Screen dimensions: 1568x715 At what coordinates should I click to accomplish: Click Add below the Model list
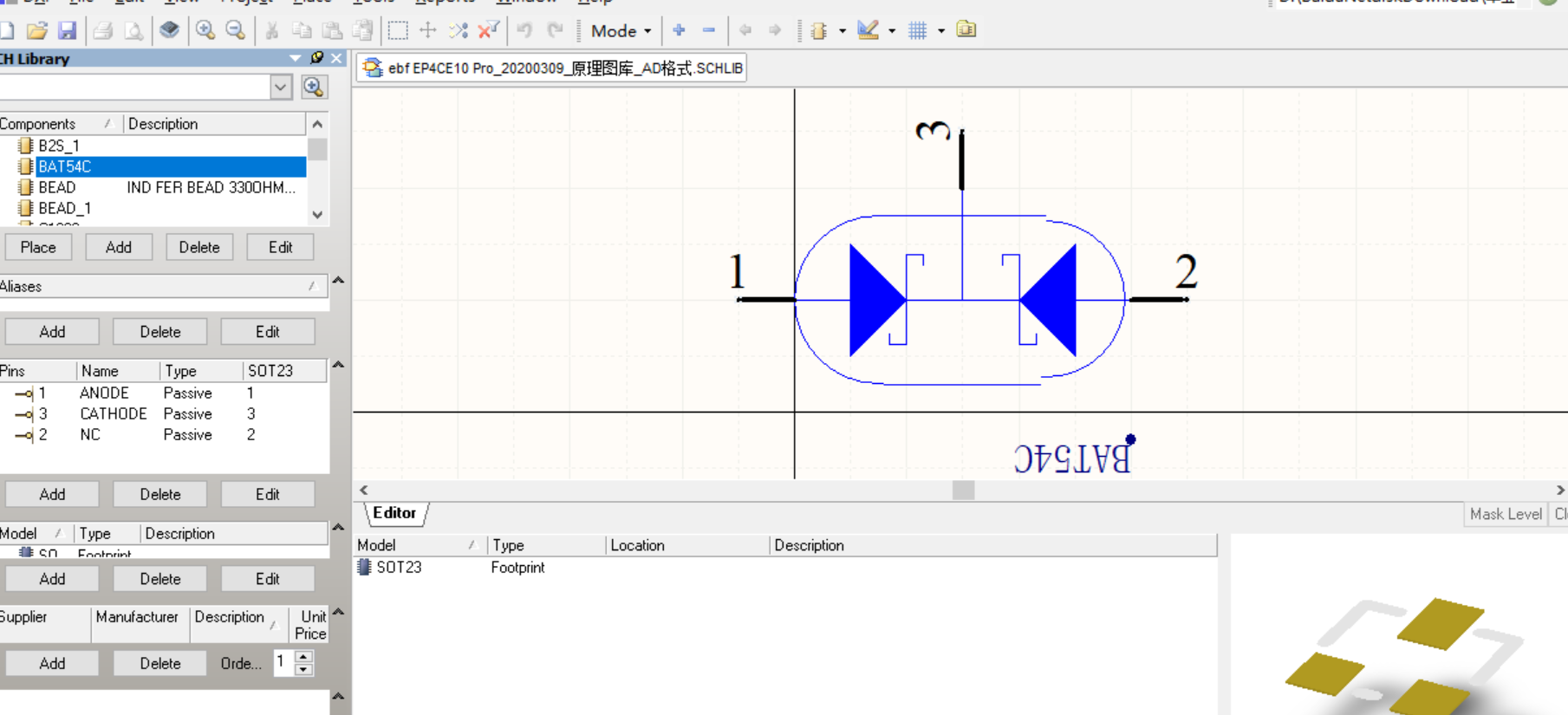[x=52, y=579]
